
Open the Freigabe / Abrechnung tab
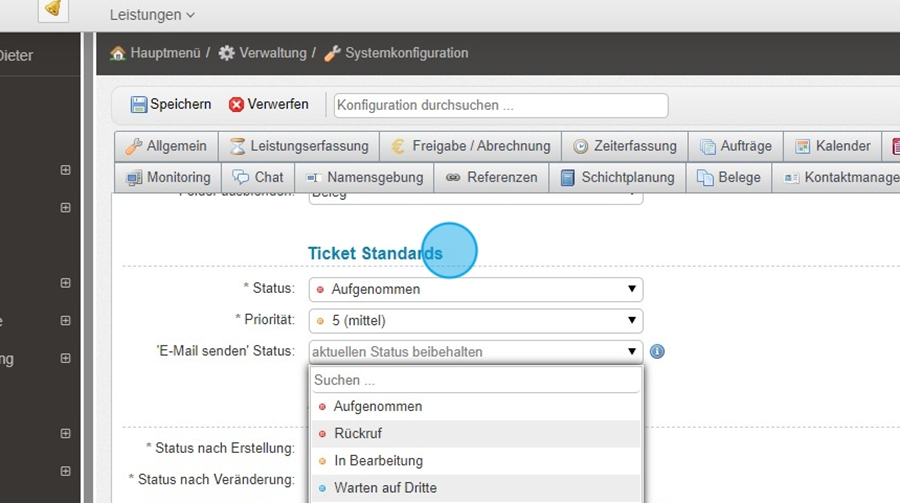470,146
